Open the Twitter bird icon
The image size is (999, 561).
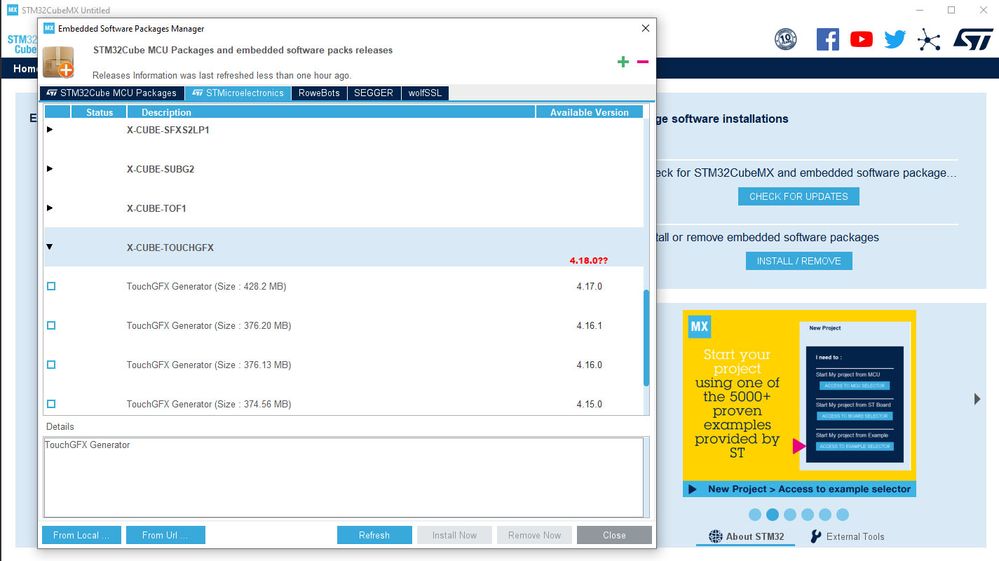[x=895, y=39]
